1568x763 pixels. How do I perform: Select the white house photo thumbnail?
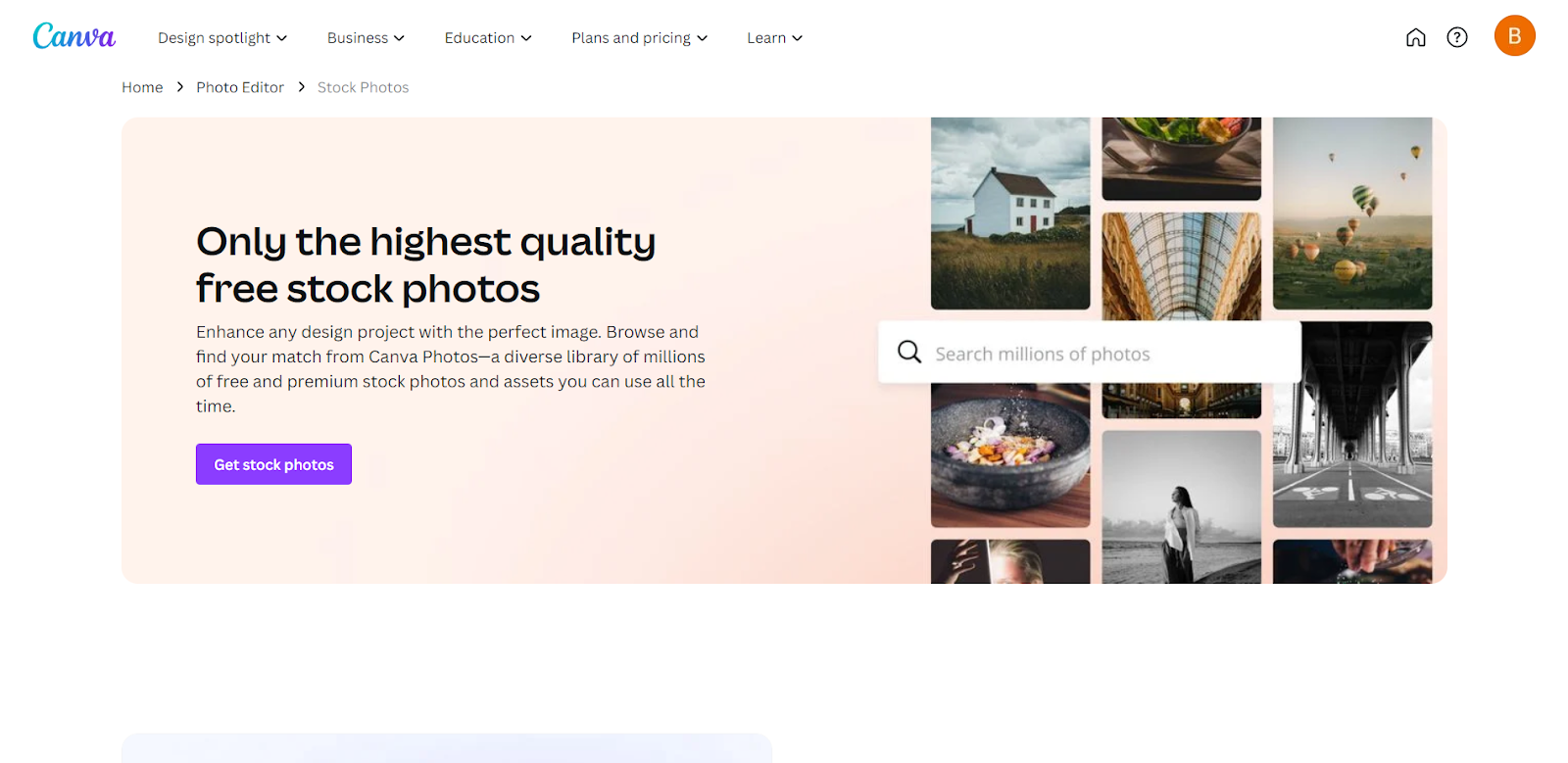[x=1010, y=214]
